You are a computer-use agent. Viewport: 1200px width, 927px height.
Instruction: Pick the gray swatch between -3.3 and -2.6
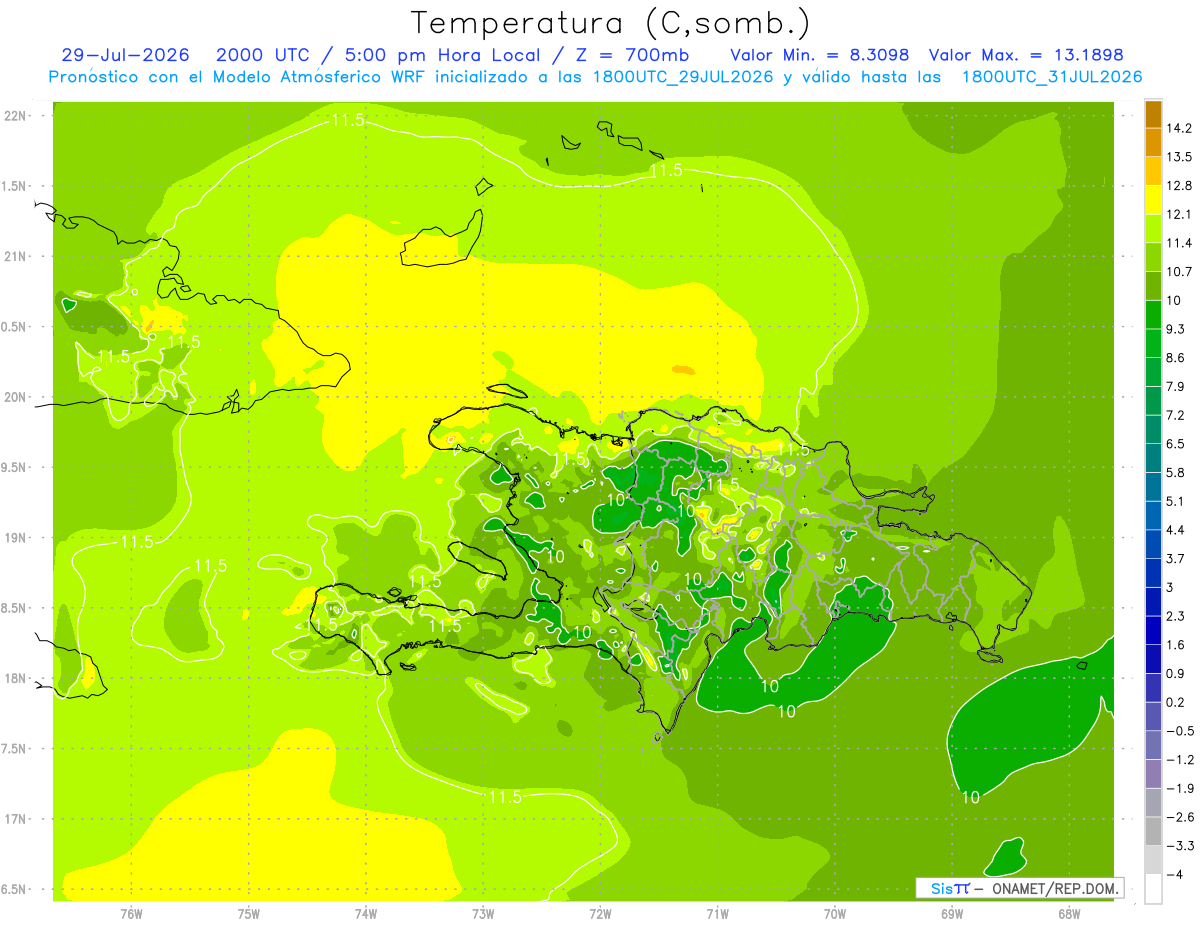(x=1153, y=831)
